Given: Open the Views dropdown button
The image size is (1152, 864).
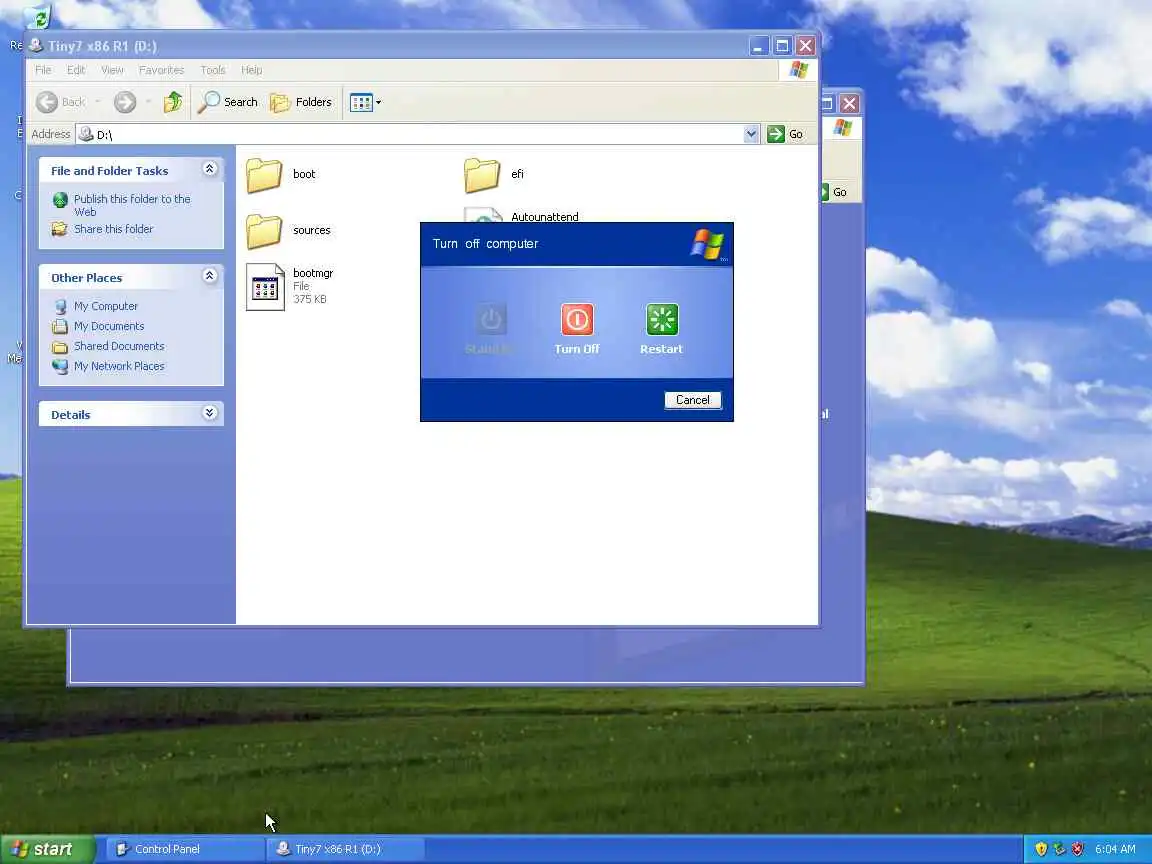Looking at the screenshot, I should [x=365, y=102].
